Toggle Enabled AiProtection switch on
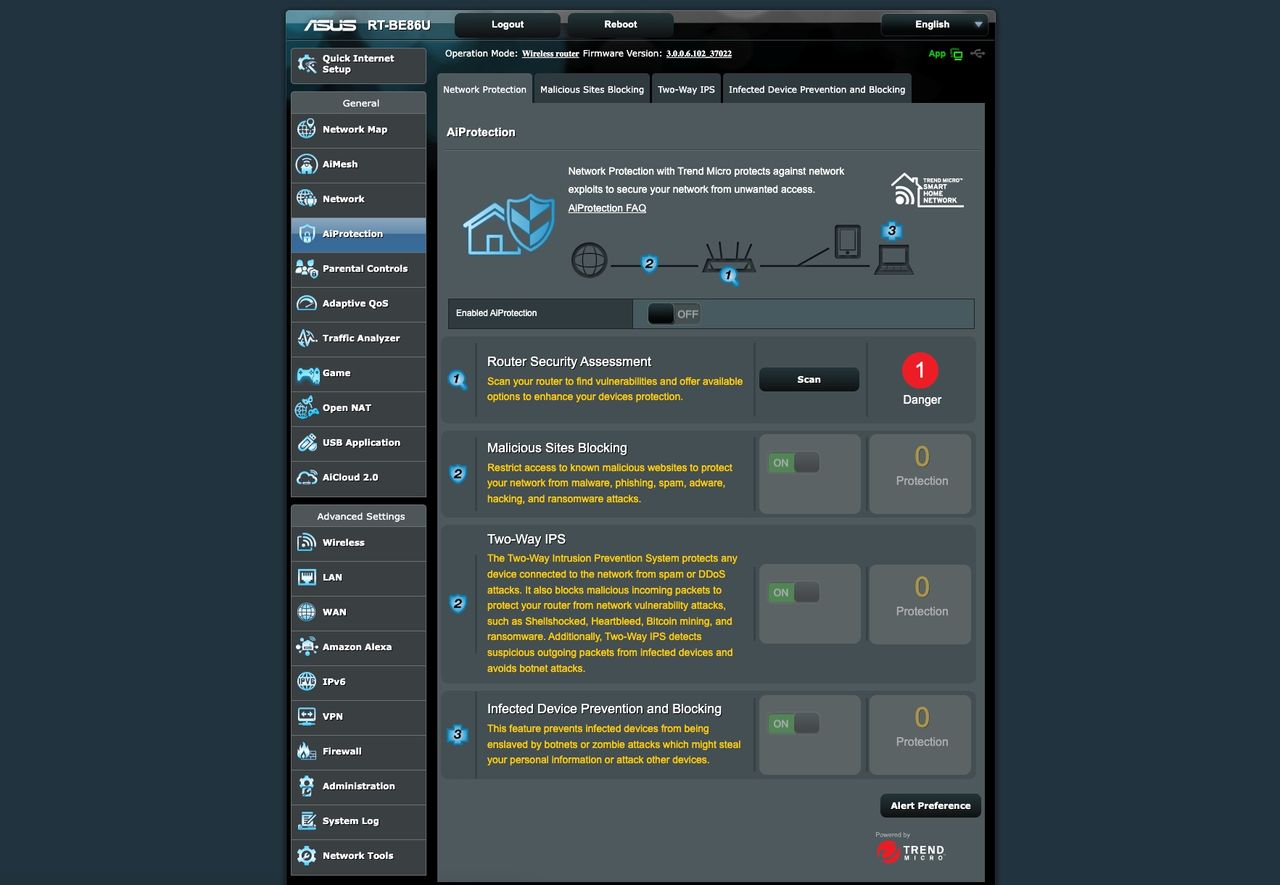This screenshot has height=885, width=1280. (674, 314)
